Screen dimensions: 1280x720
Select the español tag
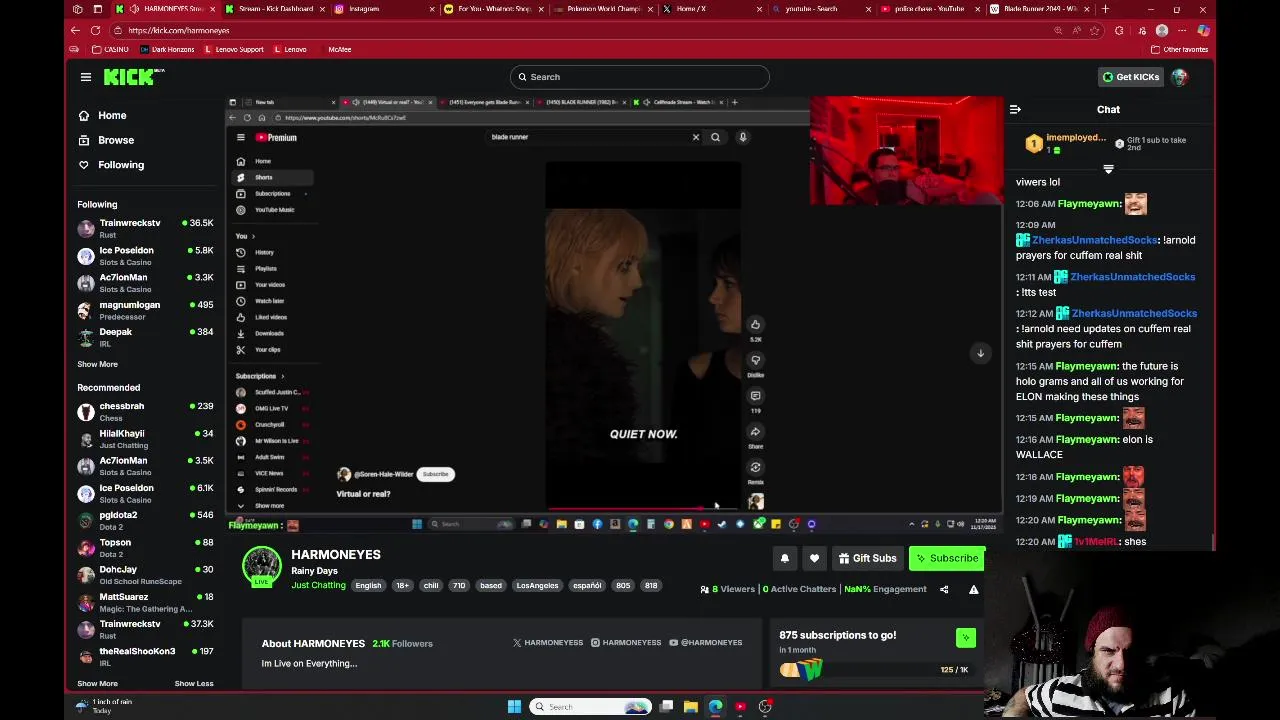pos(587,586)
